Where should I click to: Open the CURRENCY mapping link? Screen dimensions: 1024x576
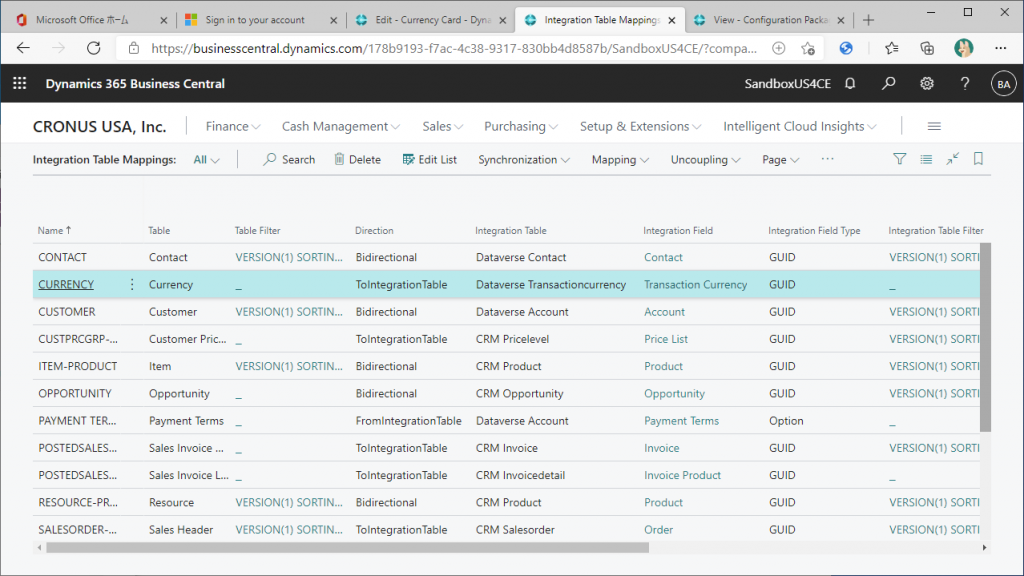[x=66, y=284]
